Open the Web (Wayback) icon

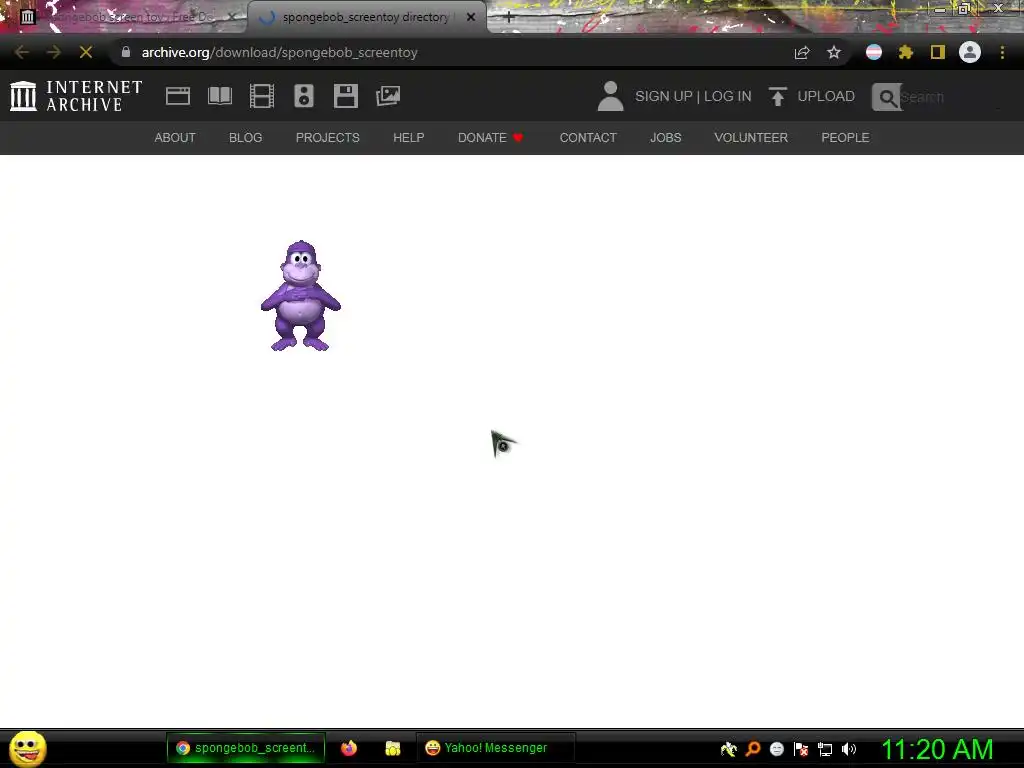click(x=178, y=96)
